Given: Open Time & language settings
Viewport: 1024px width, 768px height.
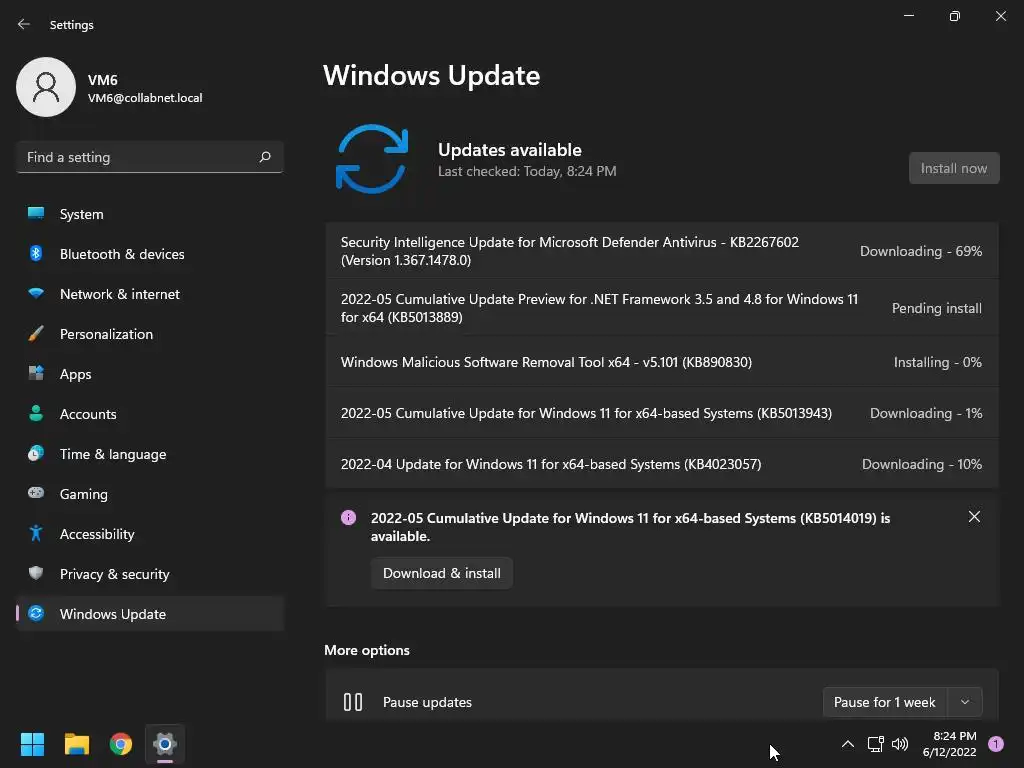Looking at the screenshot, I should 150,454.
